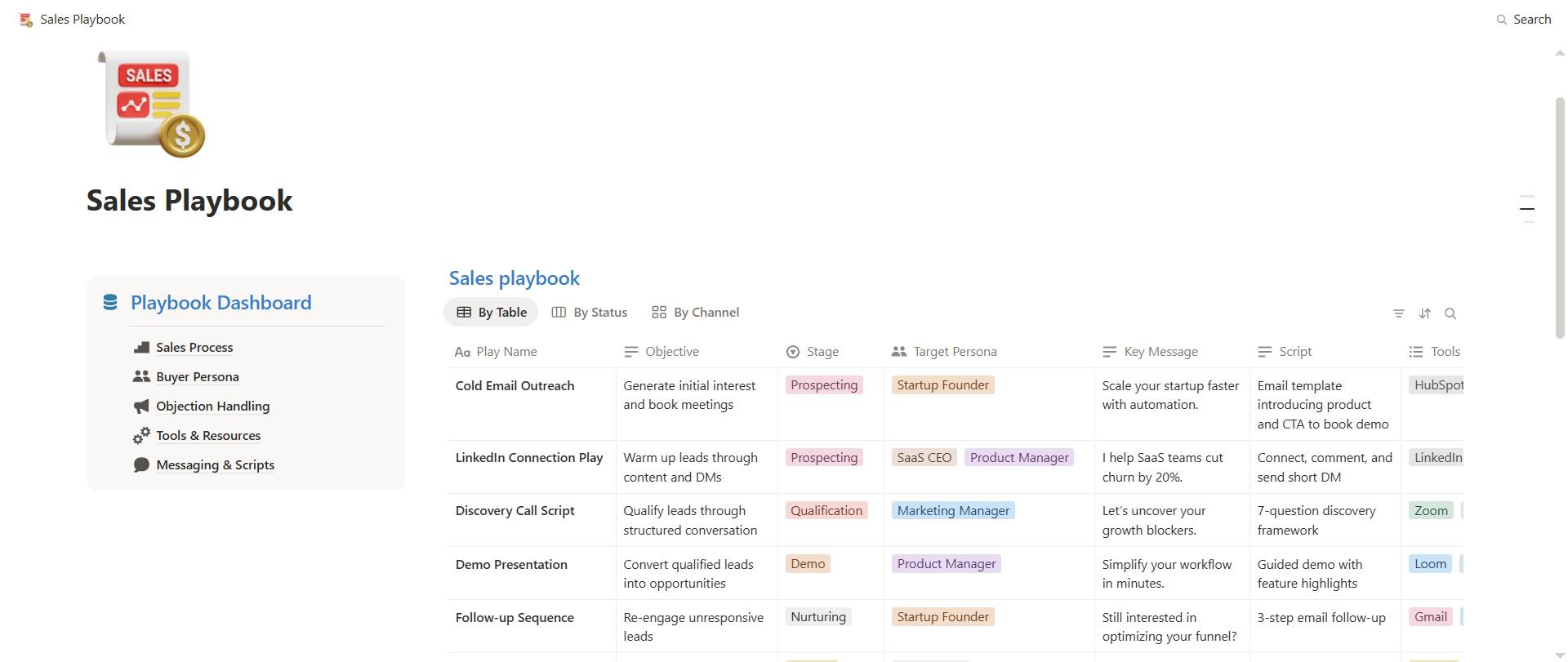Open Objection Handling page link
Viewport: 1568px width, 662px height.
point(213,407)
